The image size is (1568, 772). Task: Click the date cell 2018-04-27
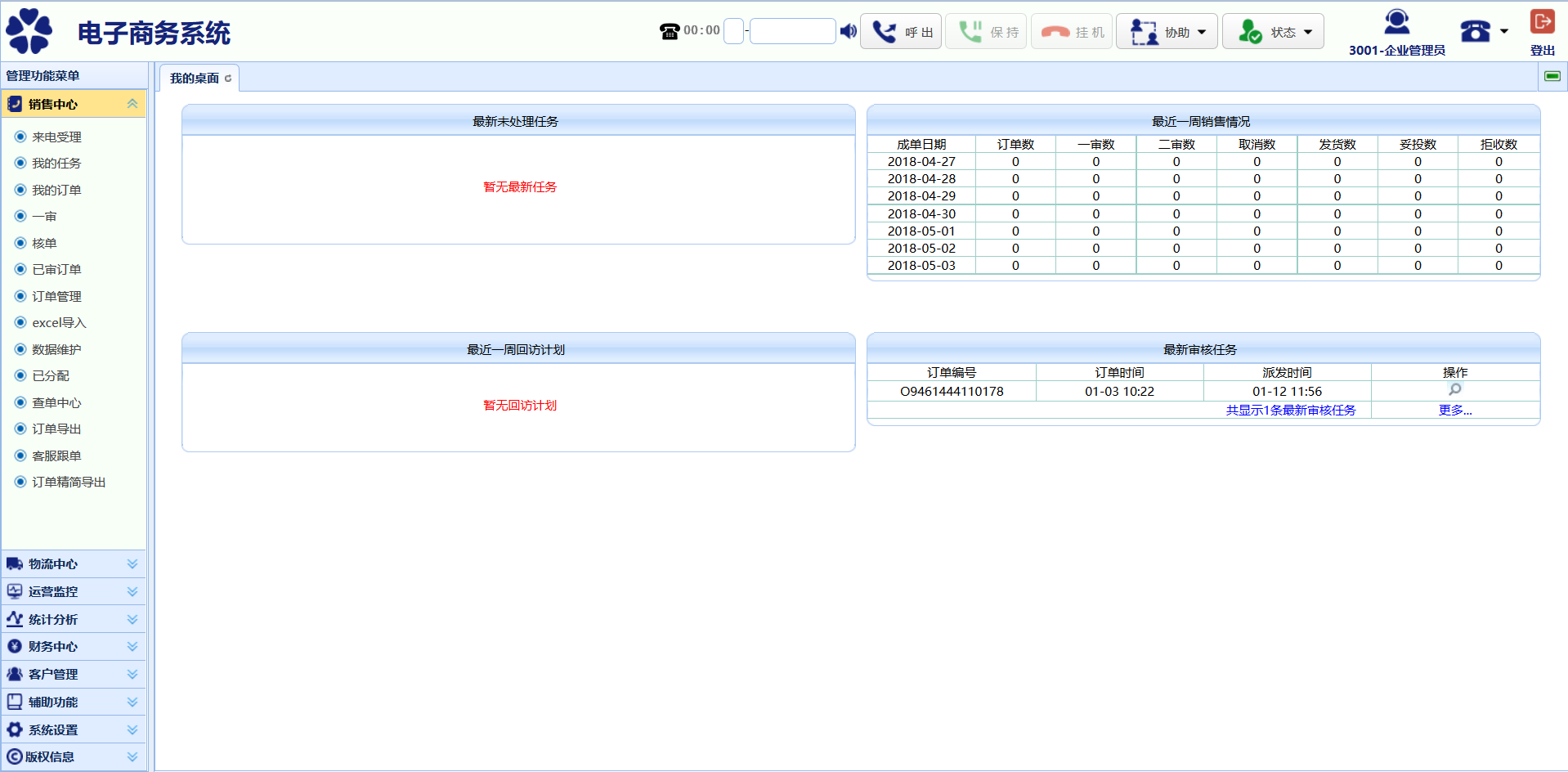coord(921,161)
